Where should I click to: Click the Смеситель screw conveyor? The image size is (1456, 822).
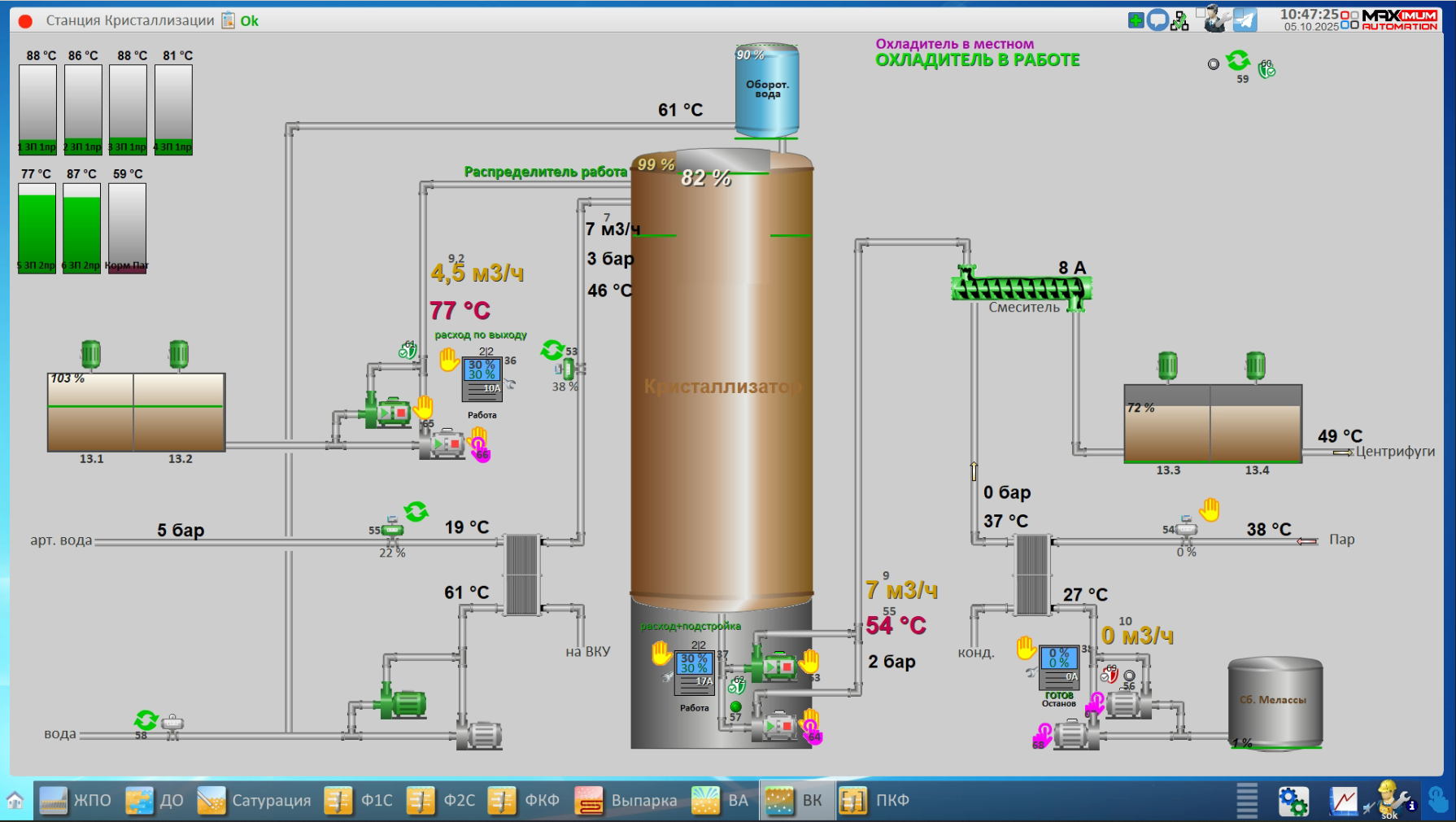point(1022,288)
